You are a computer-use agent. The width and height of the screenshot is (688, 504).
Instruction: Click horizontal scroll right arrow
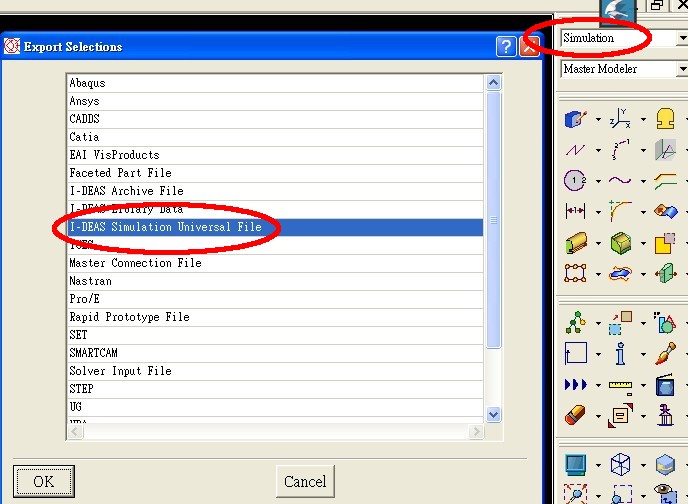click(x=476, y=432)
